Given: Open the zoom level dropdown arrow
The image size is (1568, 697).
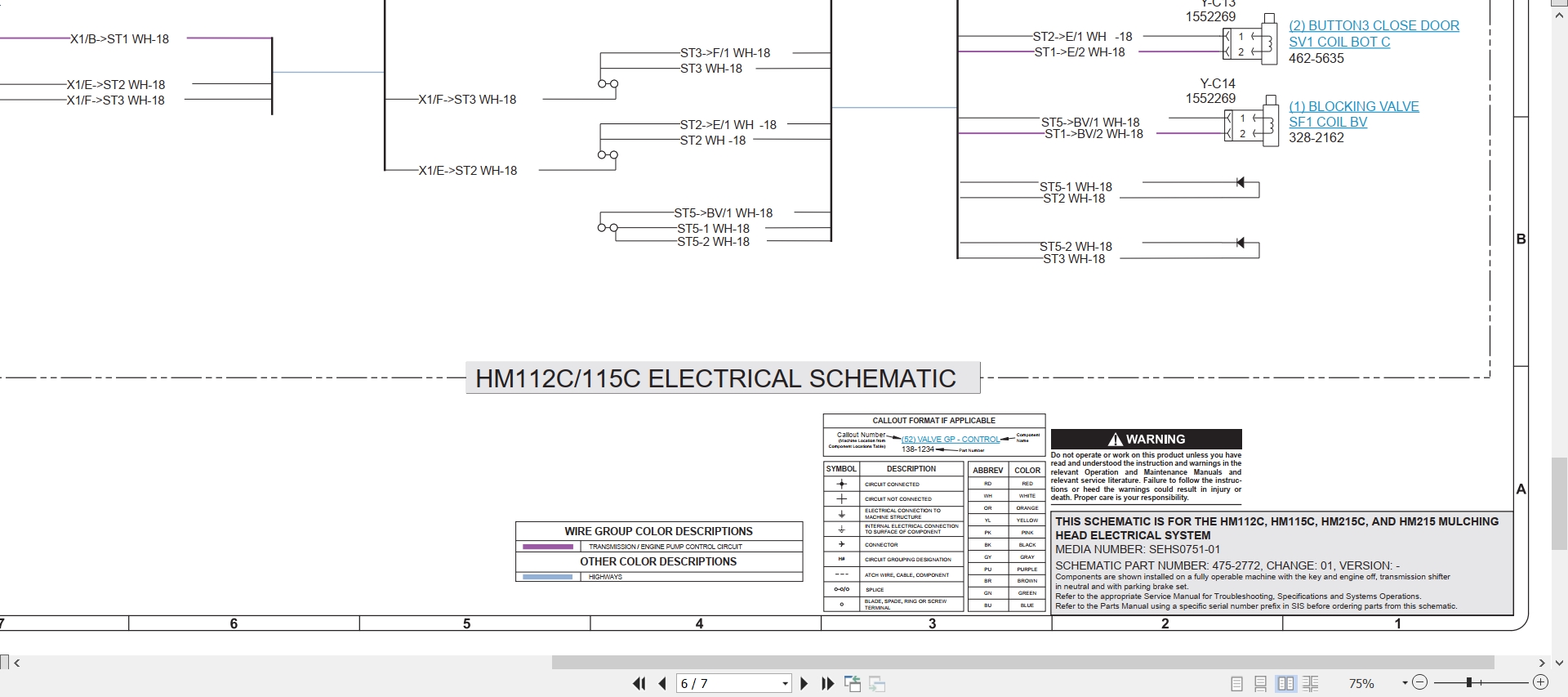Looking at the screenshot, I should coord(1405,683).
